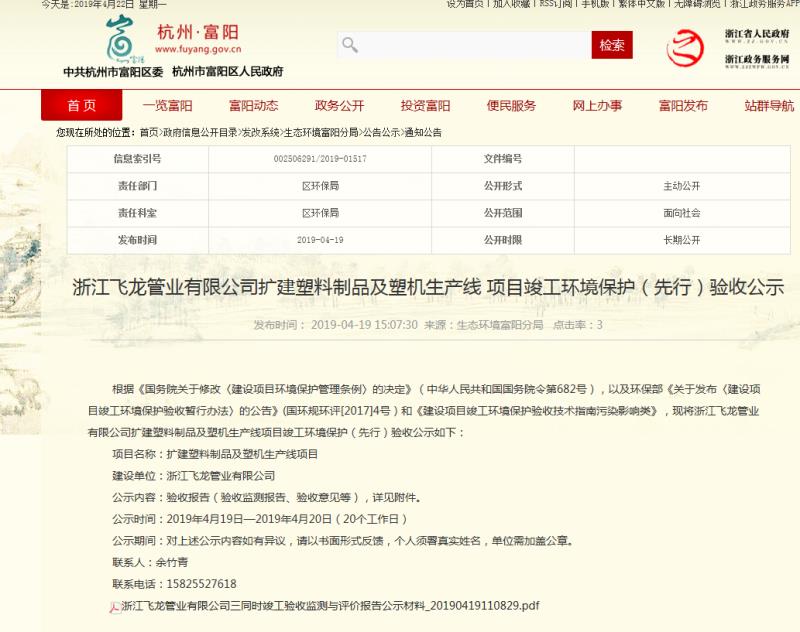The image size is (800, 632).
Task: Click 文件编号 table label
Action: pyautogui.click(x=503, y=159)
